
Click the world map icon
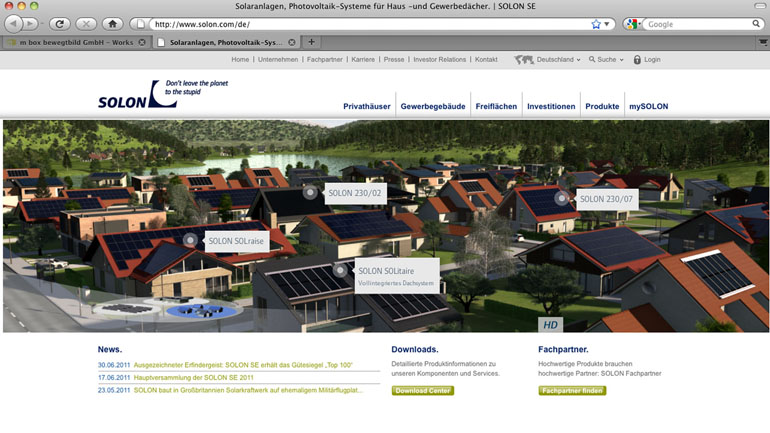pyautogui.click(x=523, y=59)
